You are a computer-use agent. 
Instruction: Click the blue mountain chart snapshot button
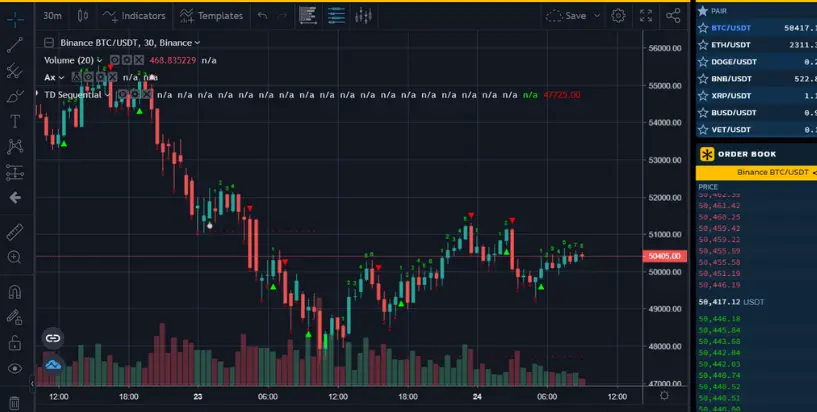[53, 365]
